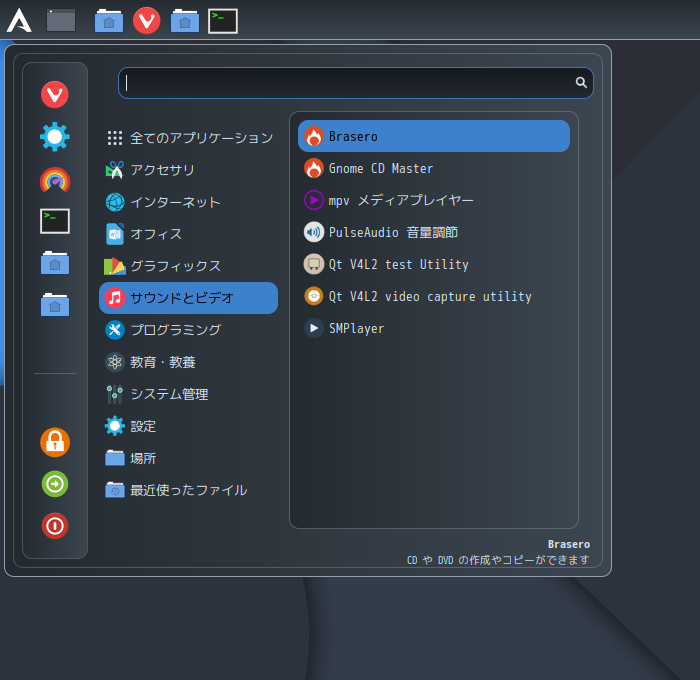Click Gnome CD Master flame icon
Viewport: 700px width, 680px height.
point(314,168)
